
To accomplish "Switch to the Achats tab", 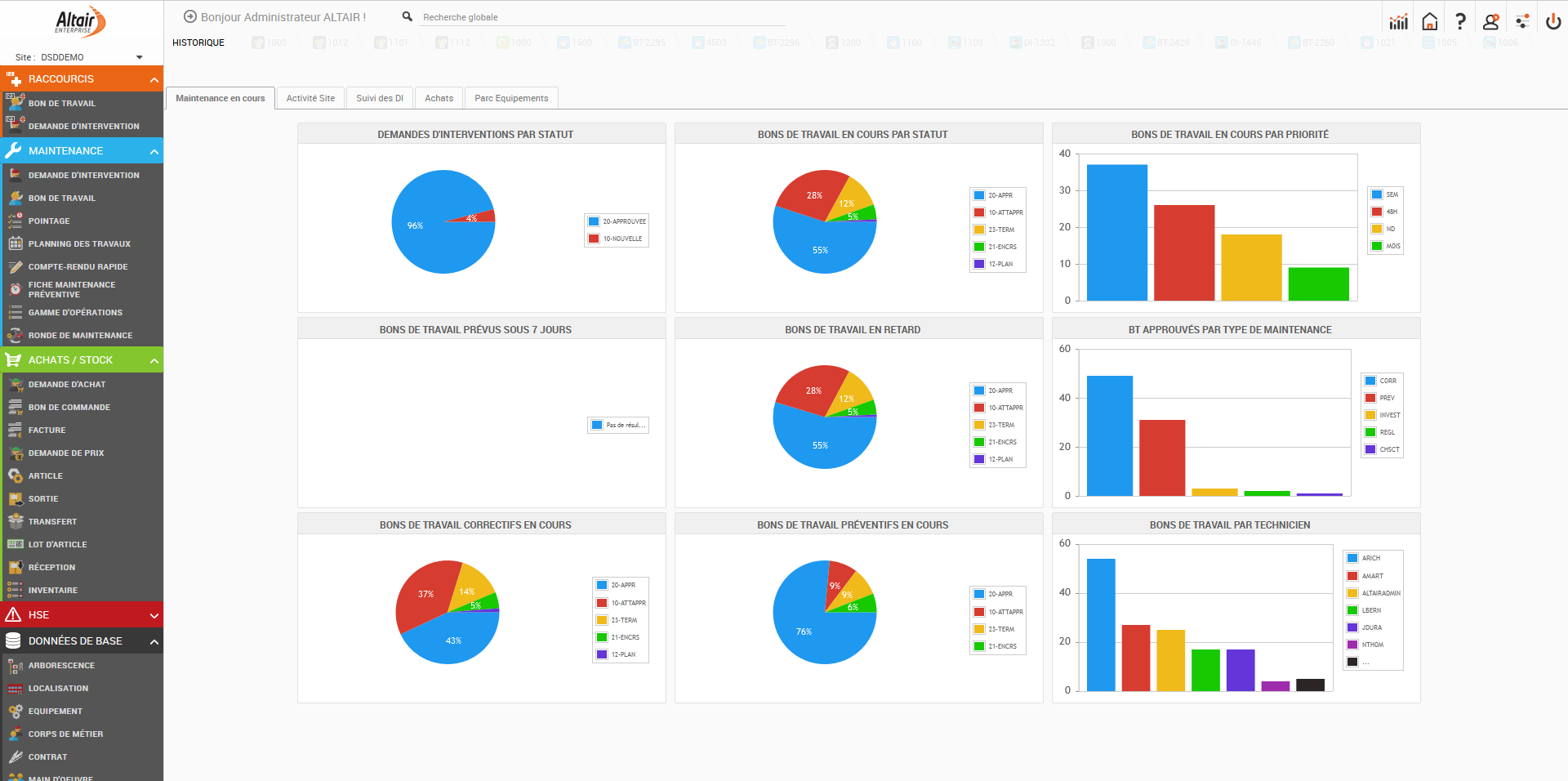I will pos(439,98).
